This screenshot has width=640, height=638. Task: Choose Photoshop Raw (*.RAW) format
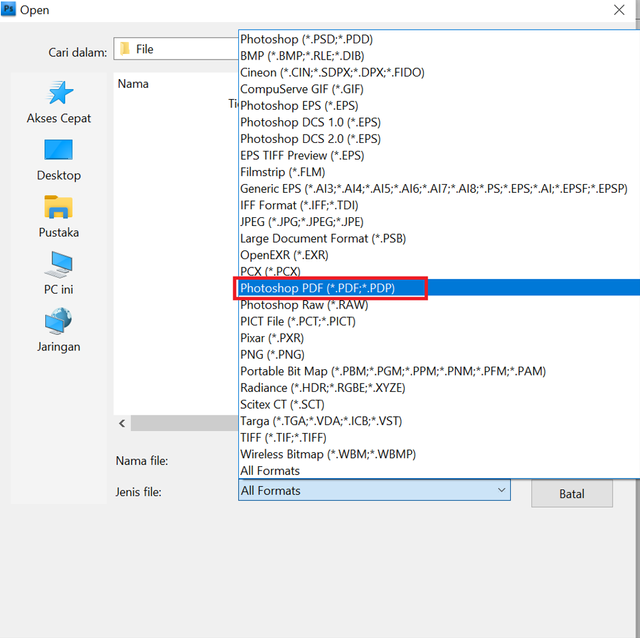(439, 305)
